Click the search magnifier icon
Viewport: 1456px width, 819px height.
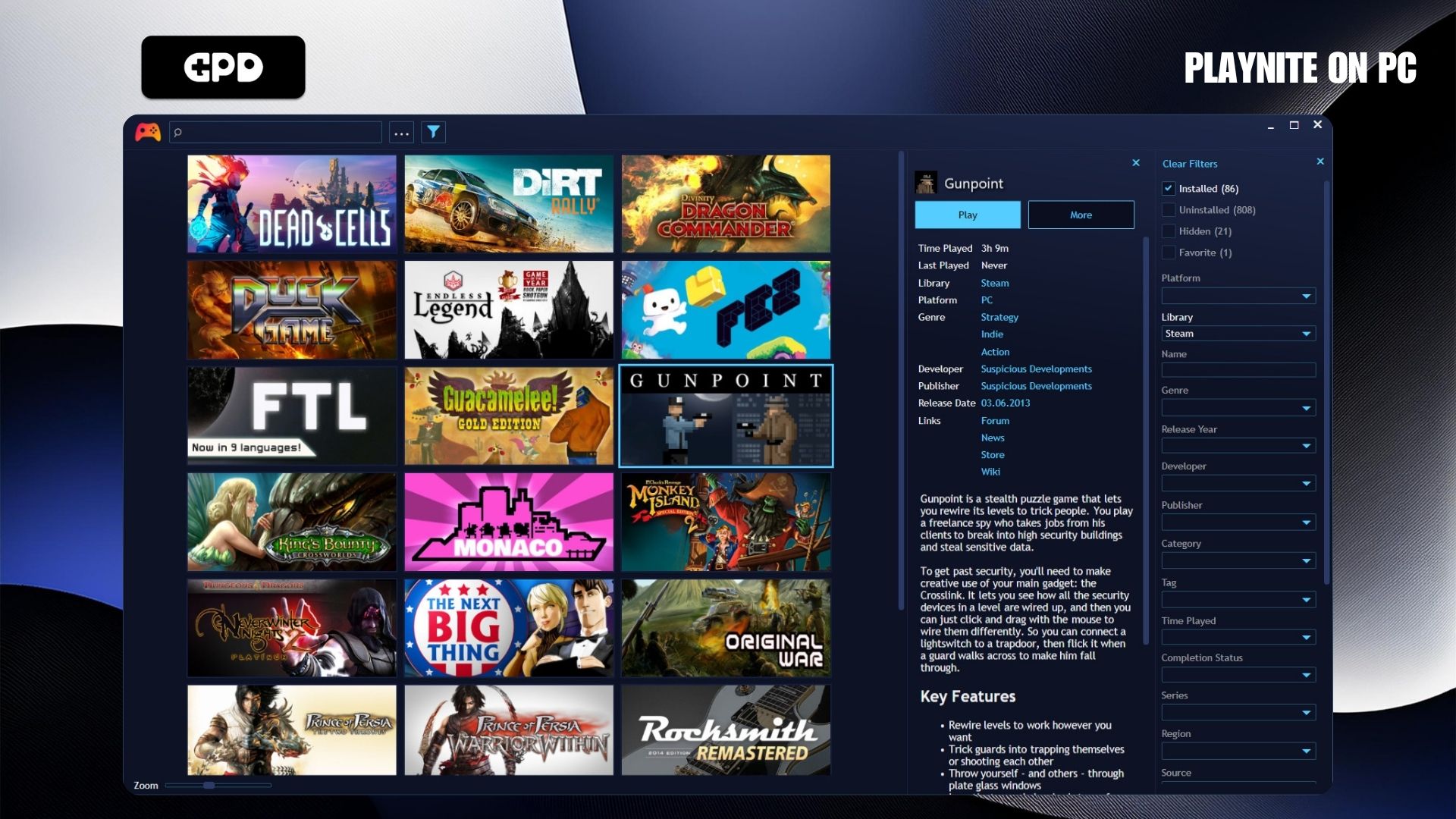[178, 133]
